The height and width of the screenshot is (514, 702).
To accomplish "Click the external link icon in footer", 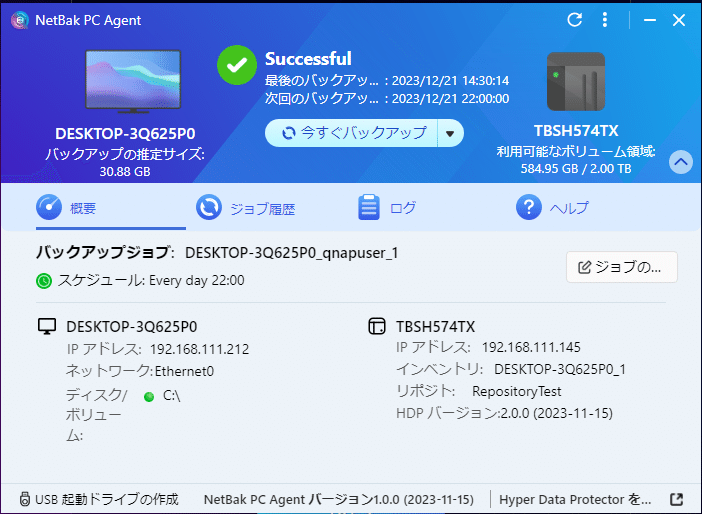I will (676, 499).
